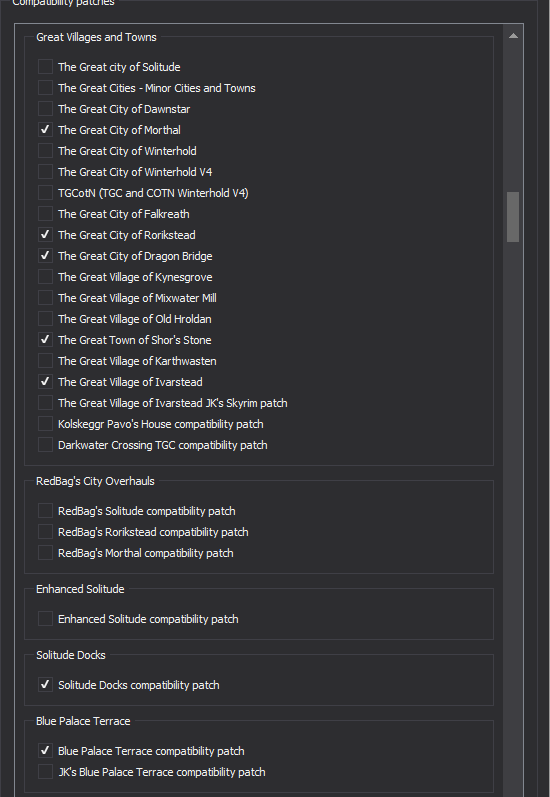Viewport: 550px width, 797px height.
Task: Enable RedBag's Solitude compatibility patch
Action: click(45, 511)
